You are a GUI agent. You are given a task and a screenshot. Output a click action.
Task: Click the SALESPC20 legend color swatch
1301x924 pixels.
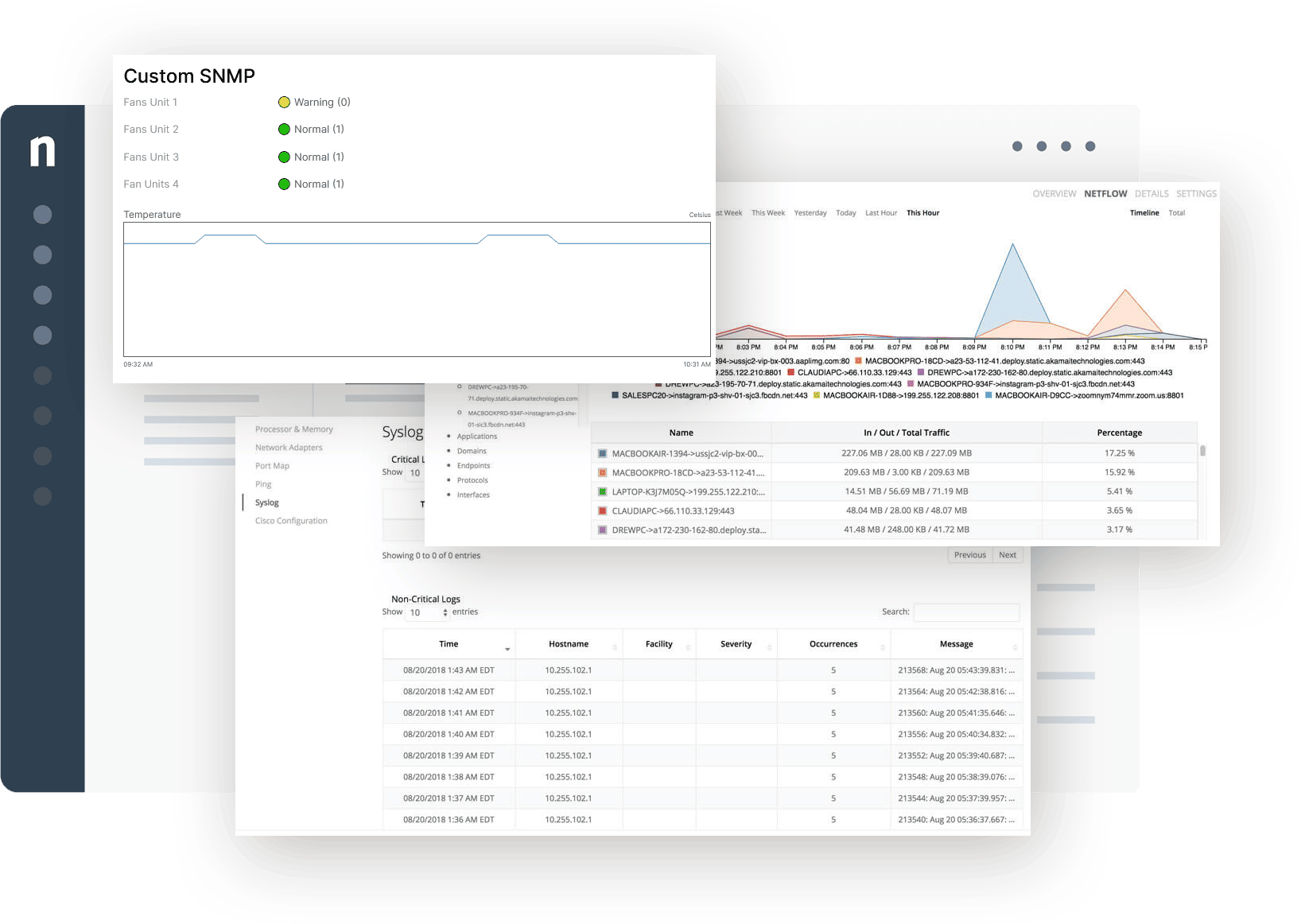[615, 394]
